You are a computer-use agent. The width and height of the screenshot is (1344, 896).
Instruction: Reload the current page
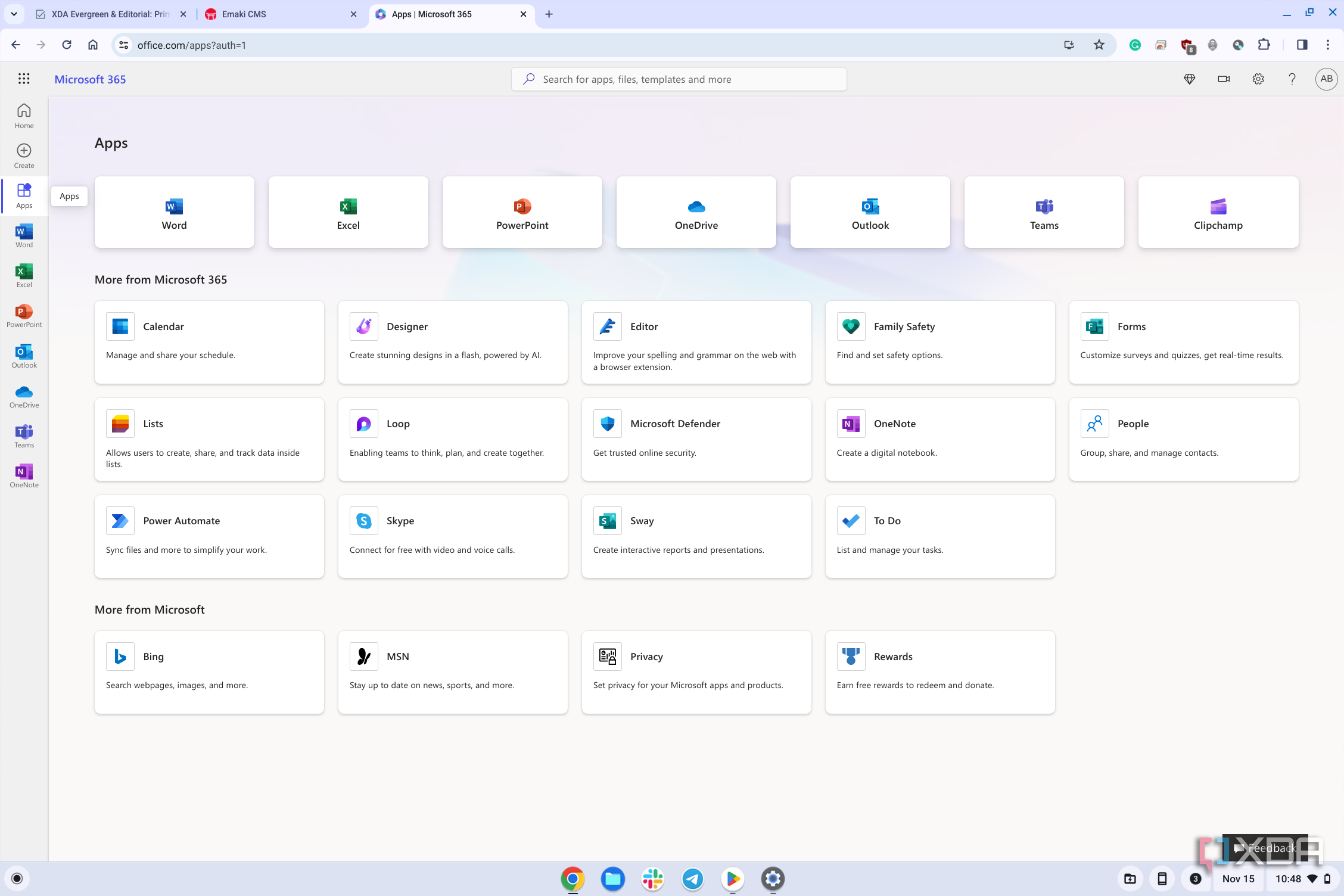click(x=67, y=45)
